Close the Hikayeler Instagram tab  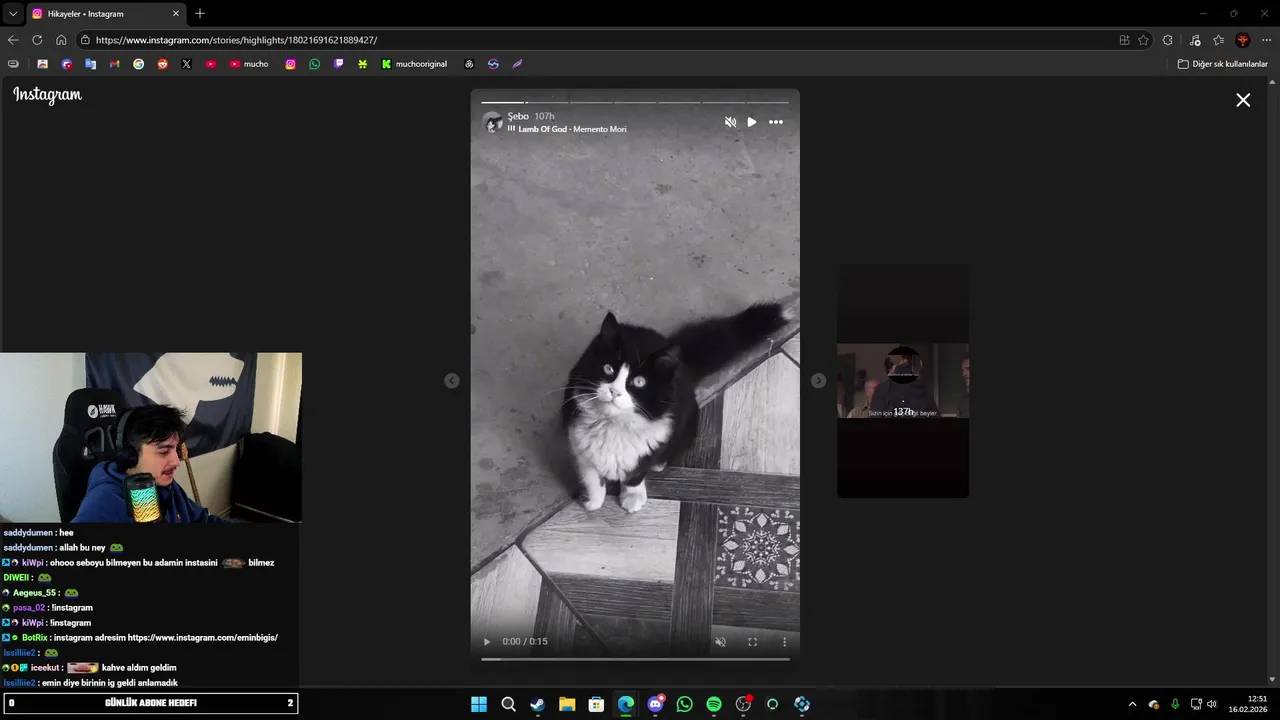click(x=176, y=14)
